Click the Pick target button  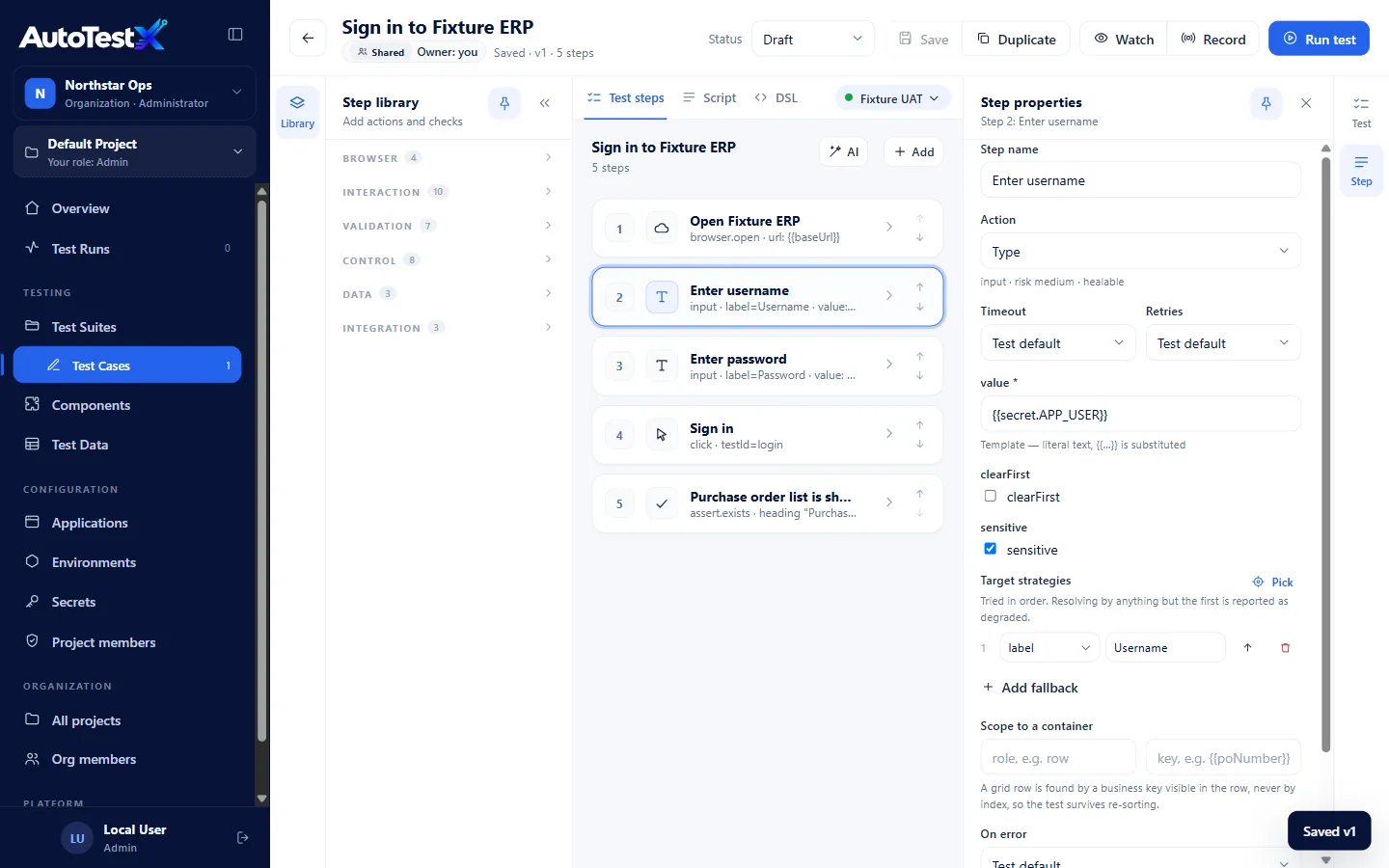pyautogui.click(x=1272, y=582)
